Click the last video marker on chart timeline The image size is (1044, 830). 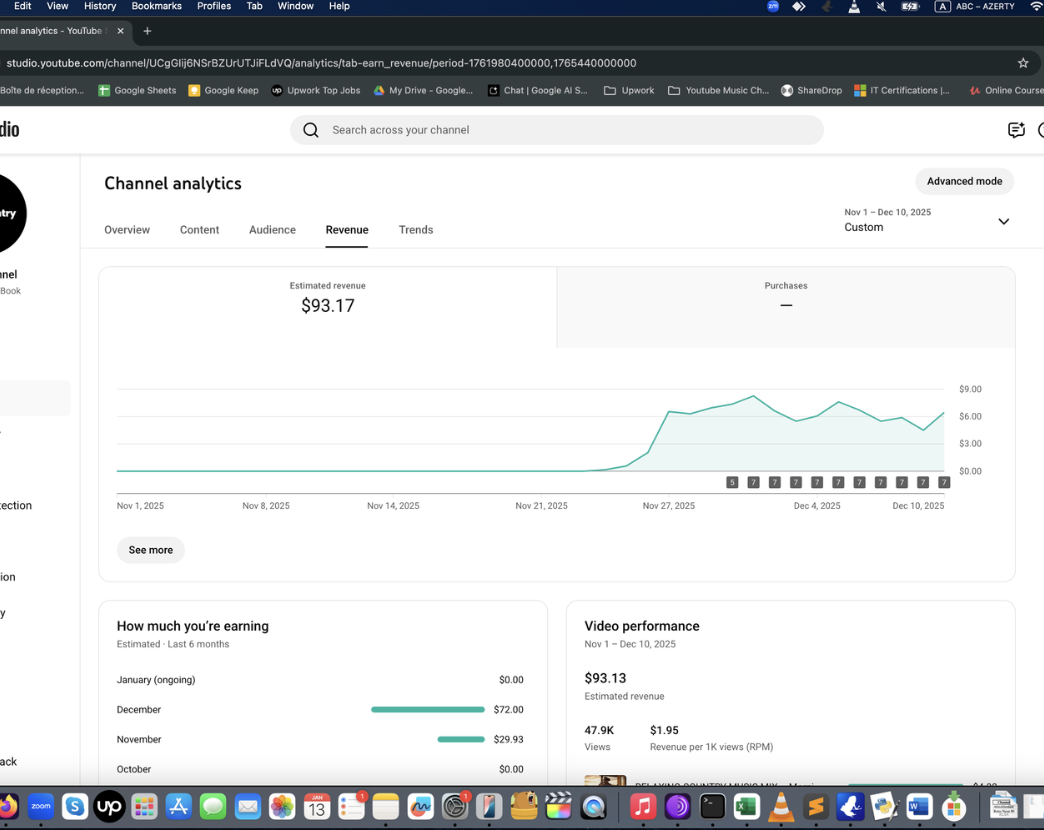[943, 483]
